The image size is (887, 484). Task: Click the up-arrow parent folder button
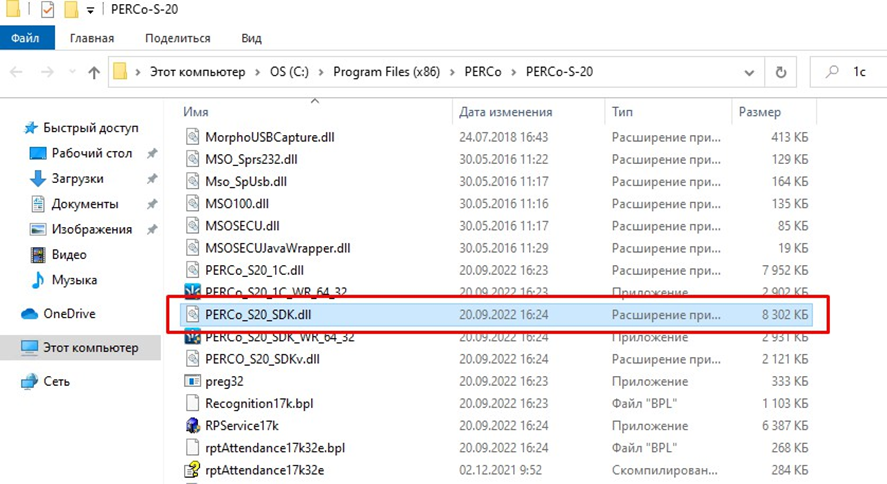pos(94,72)
